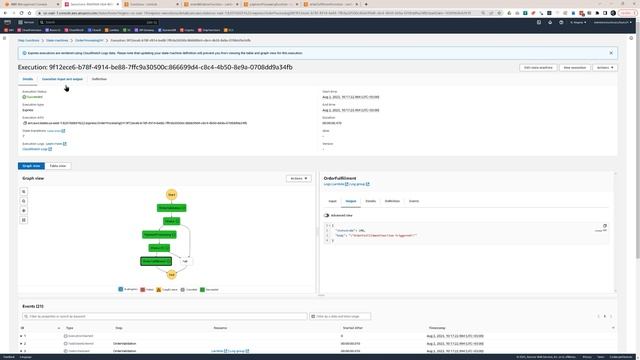
Task: Bookmark this page star icon
Action: coord(499,13)
